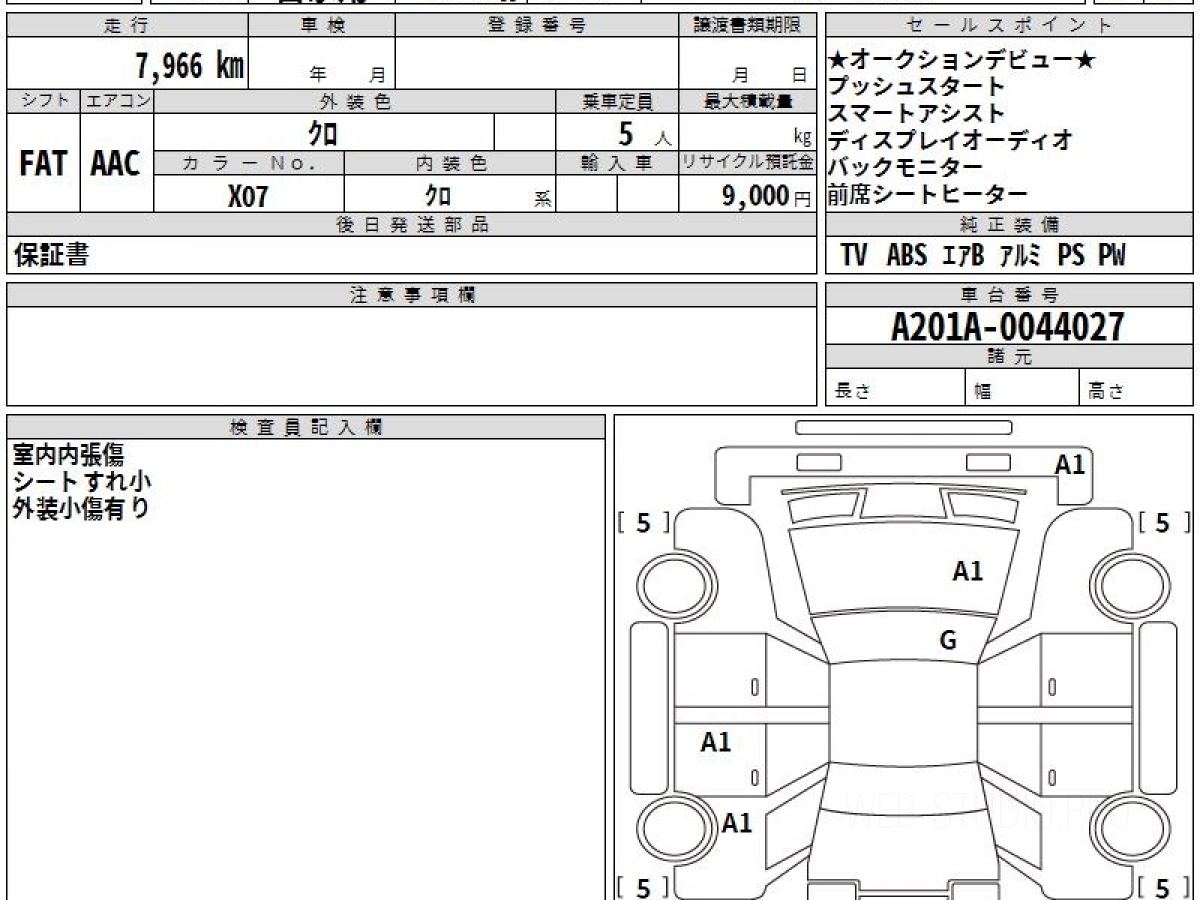Select the X07 color code

pos(248,196)
